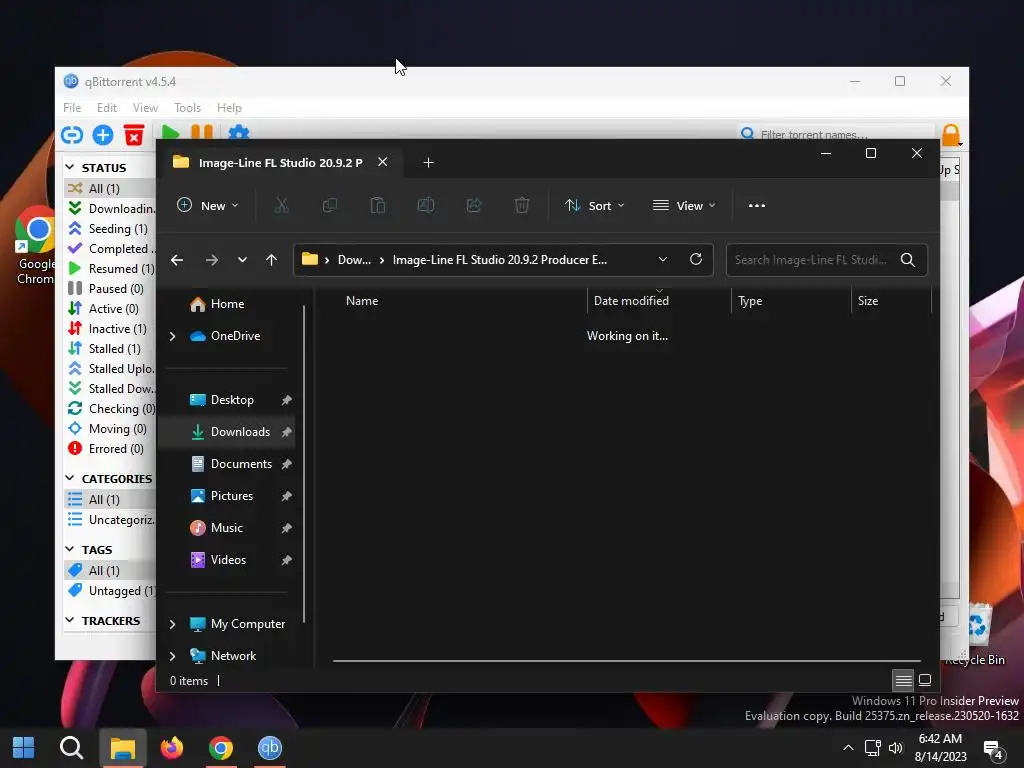1024x768 pixels.
Task: Click the Share icon in Explorer toolbar
Action: [x=473, y=205]
